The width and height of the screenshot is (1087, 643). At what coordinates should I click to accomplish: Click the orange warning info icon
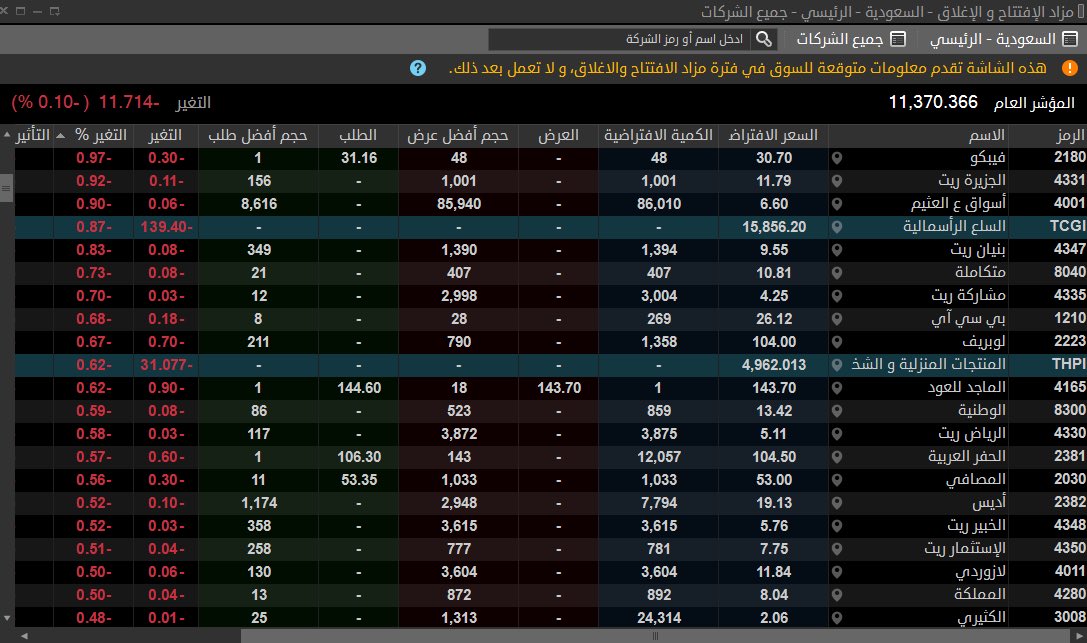[x=1070, y=68]
